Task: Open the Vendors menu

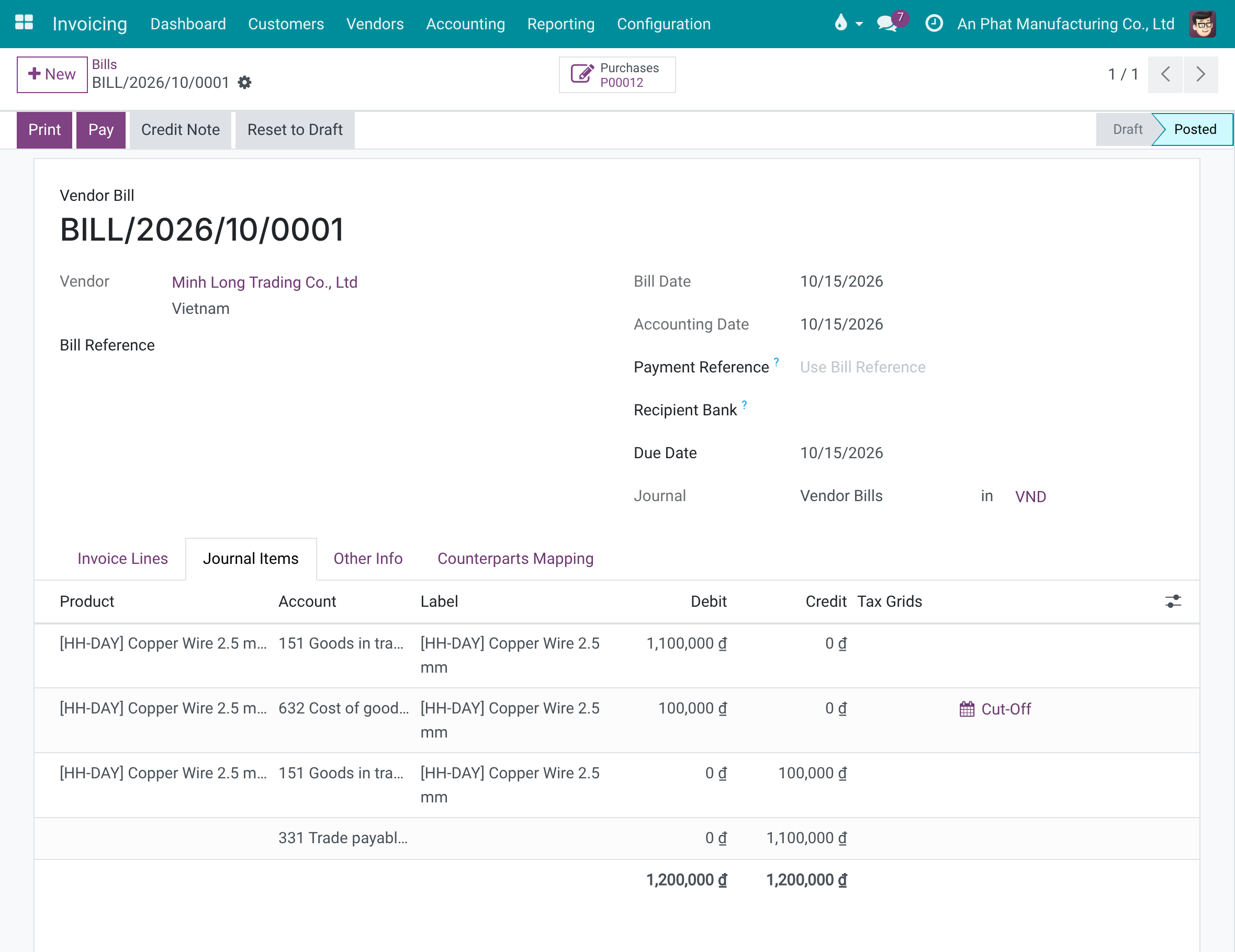Action: click(375, 24)
